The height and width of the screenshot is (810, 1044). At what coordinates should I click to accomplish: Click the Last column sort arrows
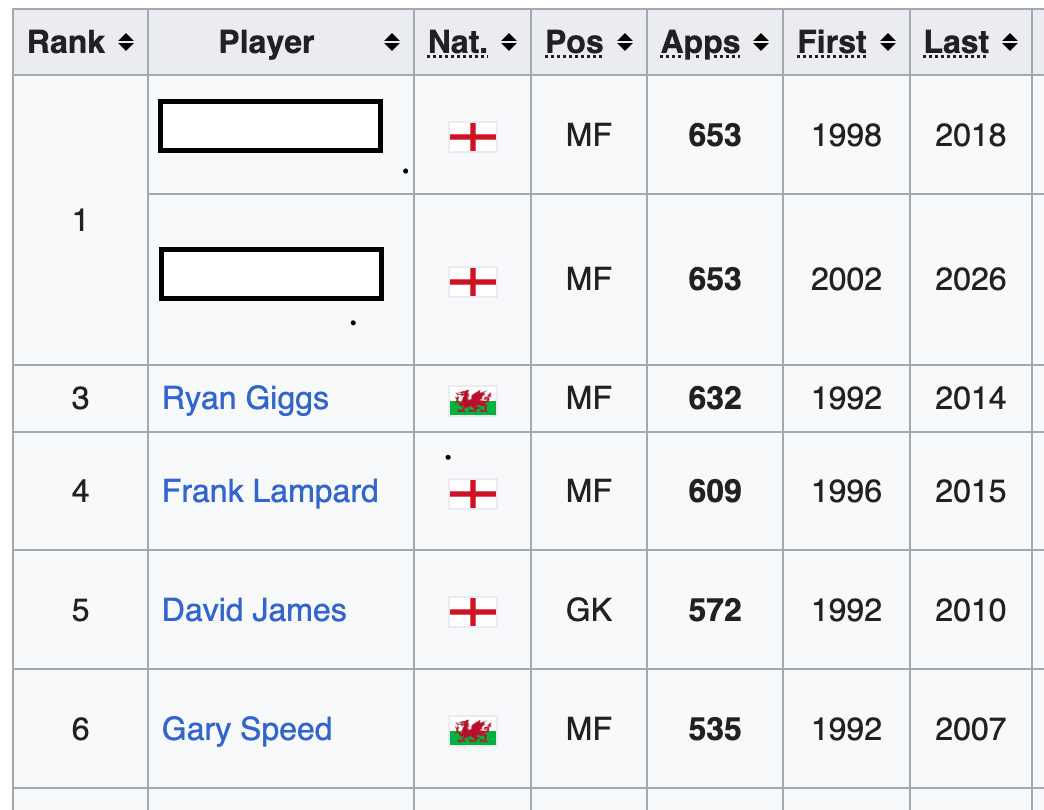(x=1010, y=43)
